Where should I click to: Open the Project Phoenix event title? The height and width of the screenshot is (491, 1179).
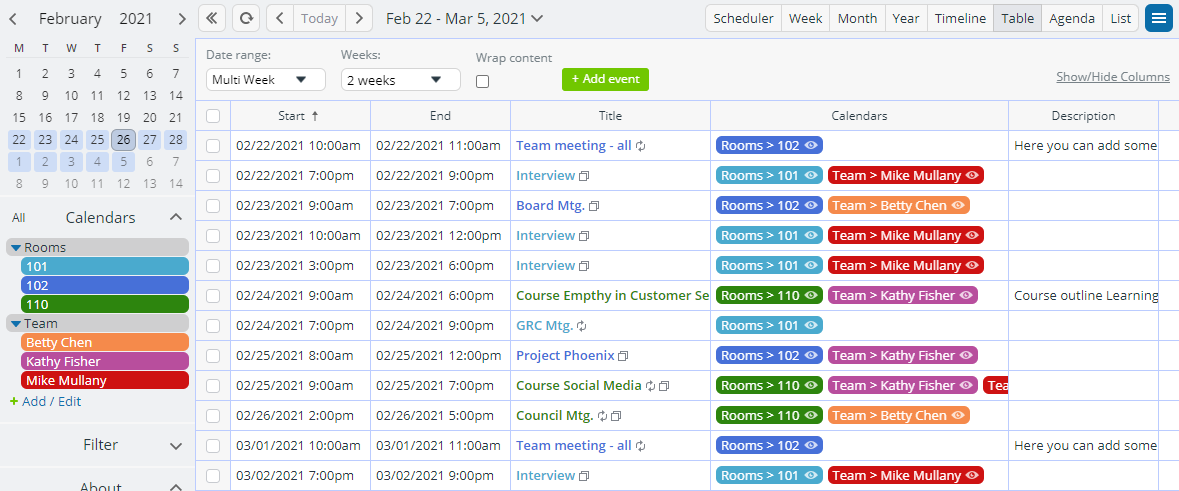565,356
